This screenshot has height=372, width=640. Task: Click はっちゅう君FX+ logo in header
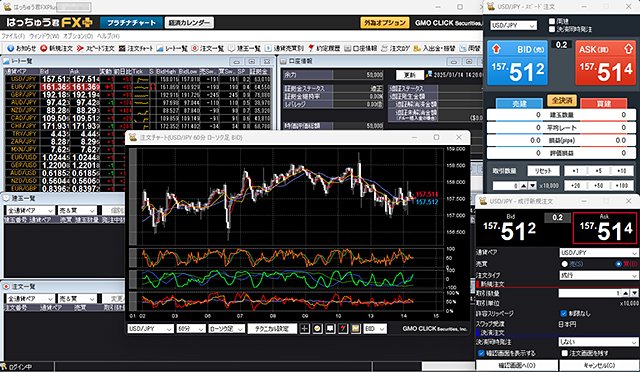pyautogui.click(x=49, y=22)
